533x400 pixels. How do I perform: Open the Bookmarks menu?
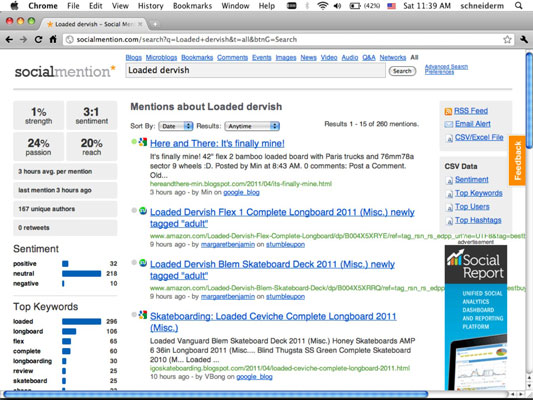point(192,6)
